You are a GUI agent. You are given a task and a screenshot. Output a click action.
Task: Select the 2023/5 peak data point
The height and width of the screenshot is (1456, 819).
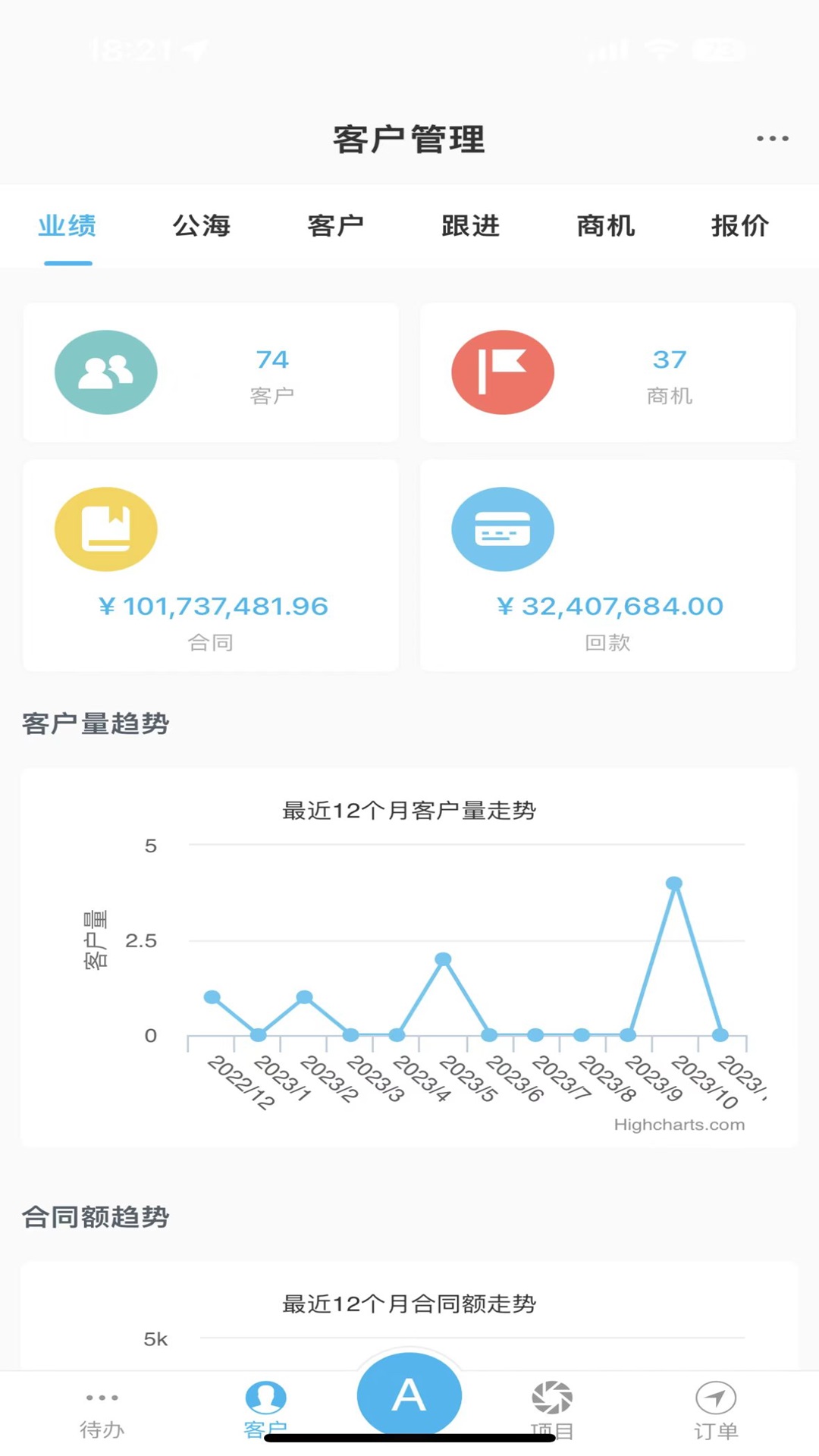pos(444,959)
